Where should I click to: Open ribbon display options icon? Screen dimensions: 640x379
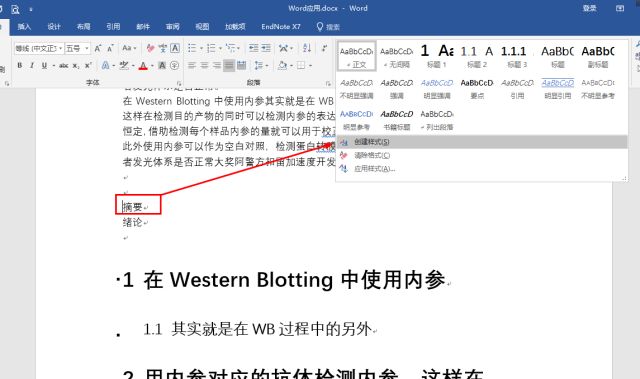(x=620, y=8)
